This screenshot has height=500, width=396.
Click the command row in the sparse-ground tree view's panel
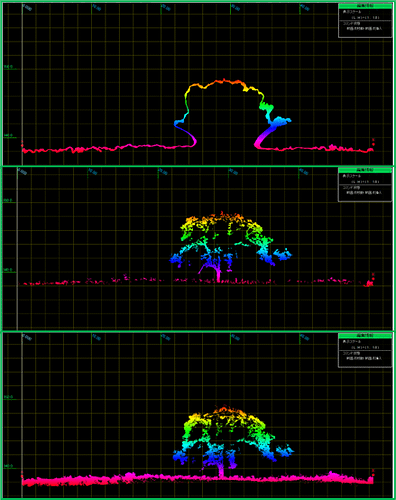coord(365,190)
